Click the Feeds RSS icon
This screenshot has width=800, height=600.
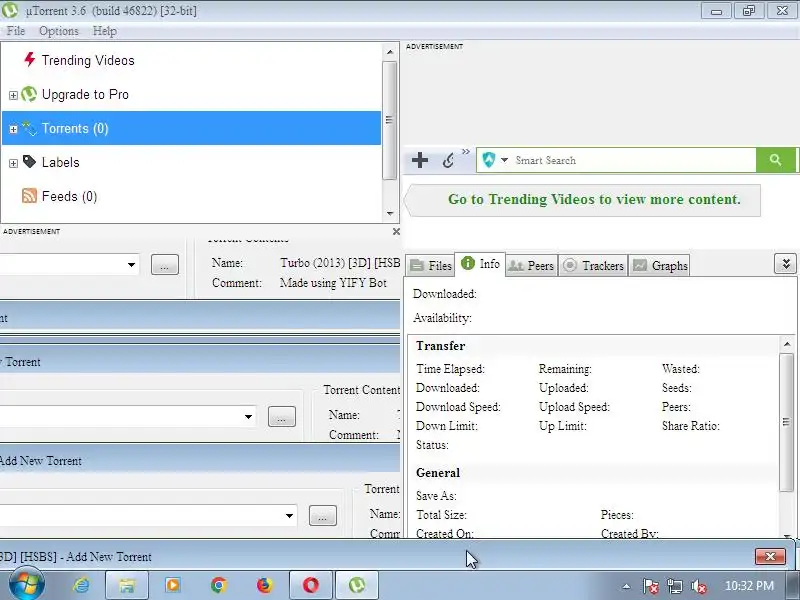tap(29, 196)
